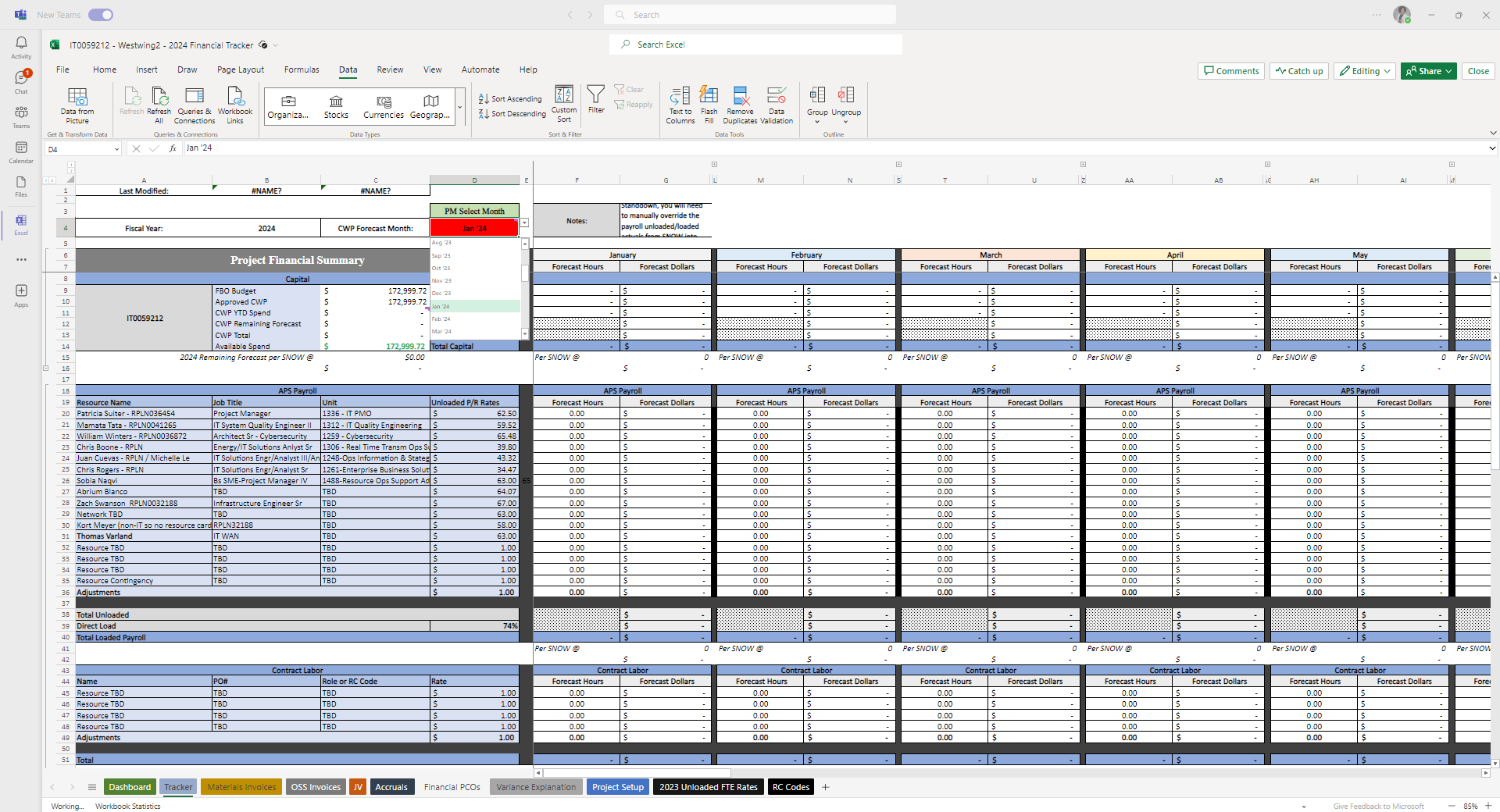This screenshot has height=812, width=1500.
Task: Open the Comments panel
Action: click(1230, 71)
